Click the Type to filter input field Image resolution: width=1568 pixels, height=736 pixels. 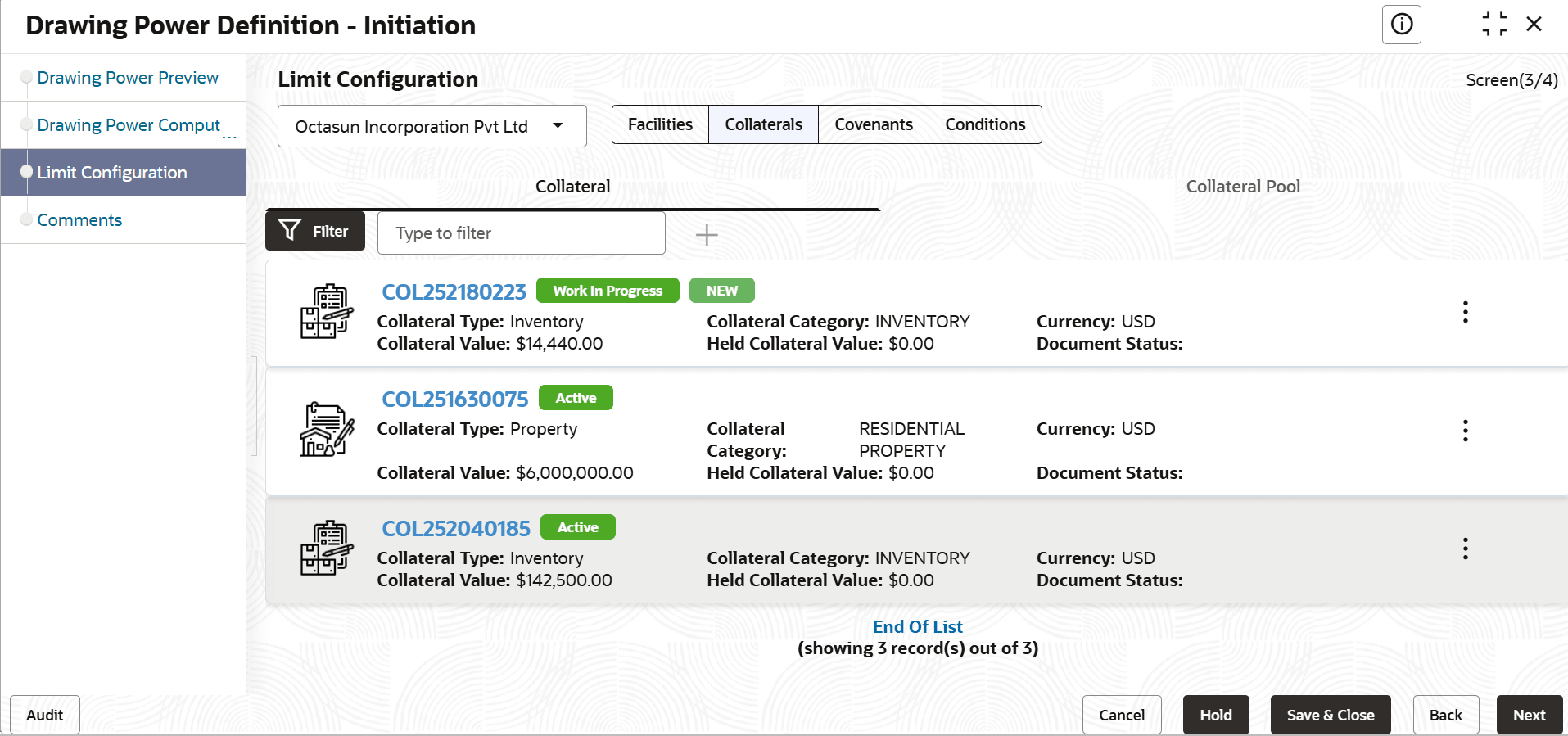click(x=522, y=233)
